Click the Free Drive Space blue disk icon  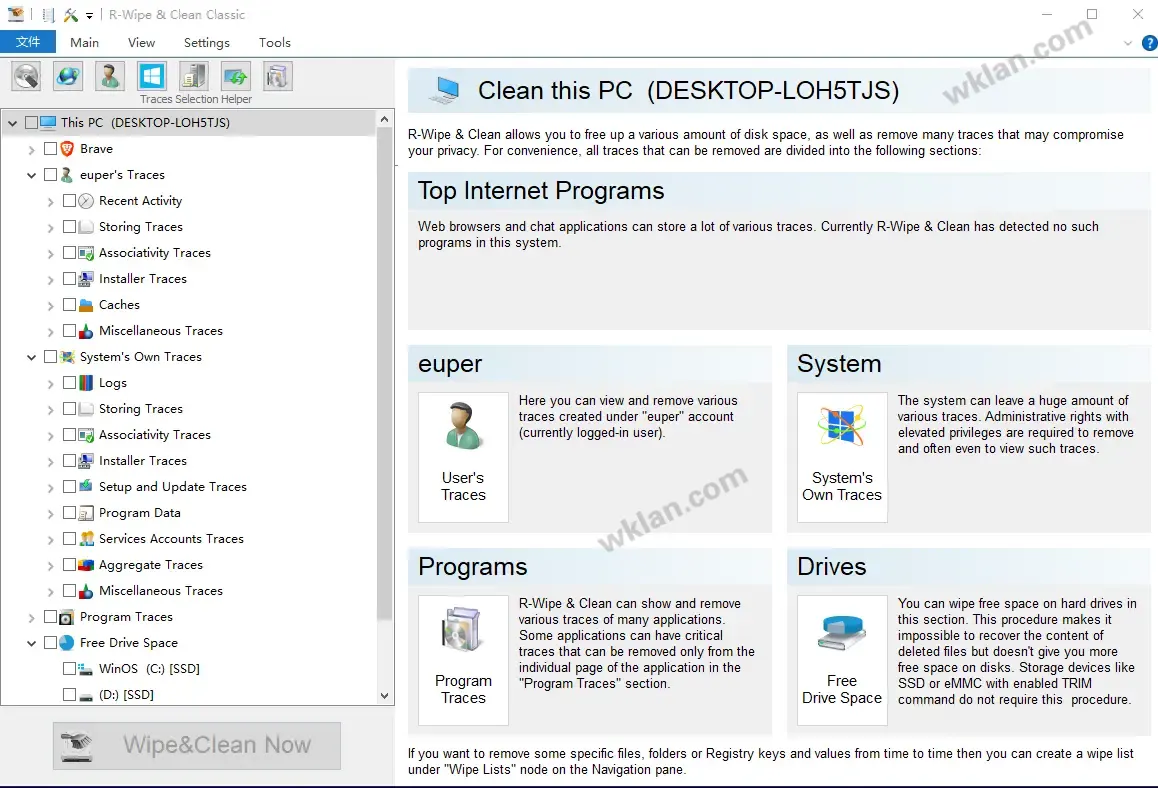tap(66, 643)
